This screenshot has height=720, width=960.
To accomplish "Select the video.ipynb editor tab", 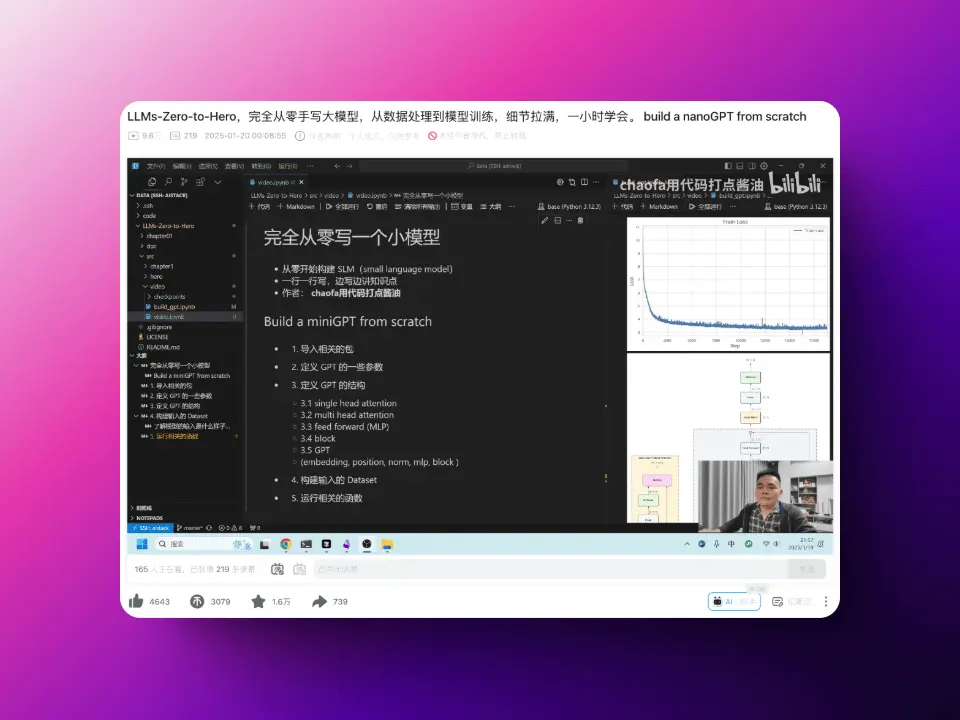I will 272,182.
